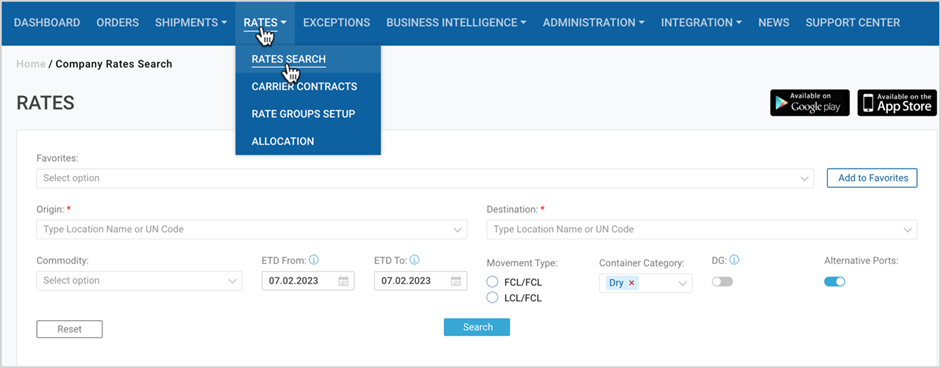Click the ETD From info icon

[314, 261]
